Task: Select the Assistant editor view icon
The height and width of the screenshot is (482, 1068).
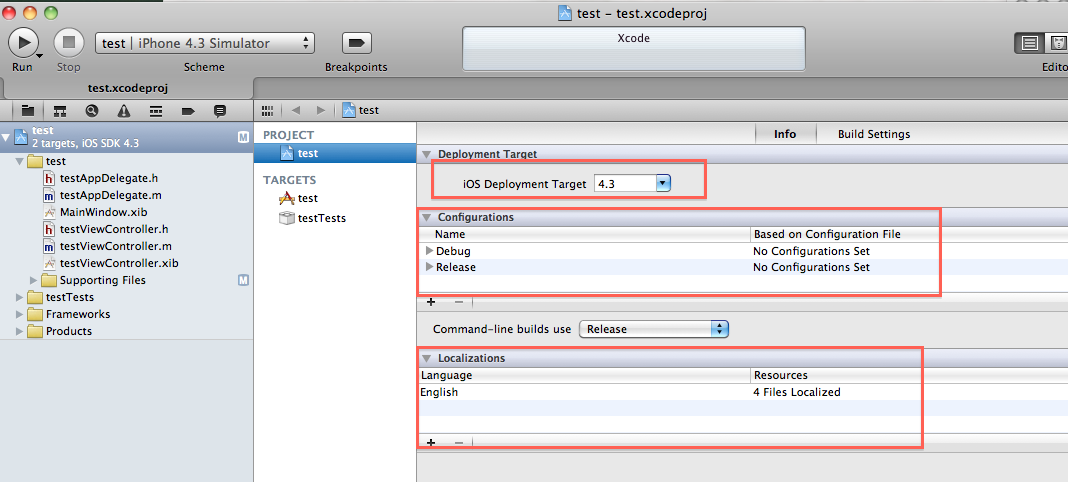Action: (1058, 43)
